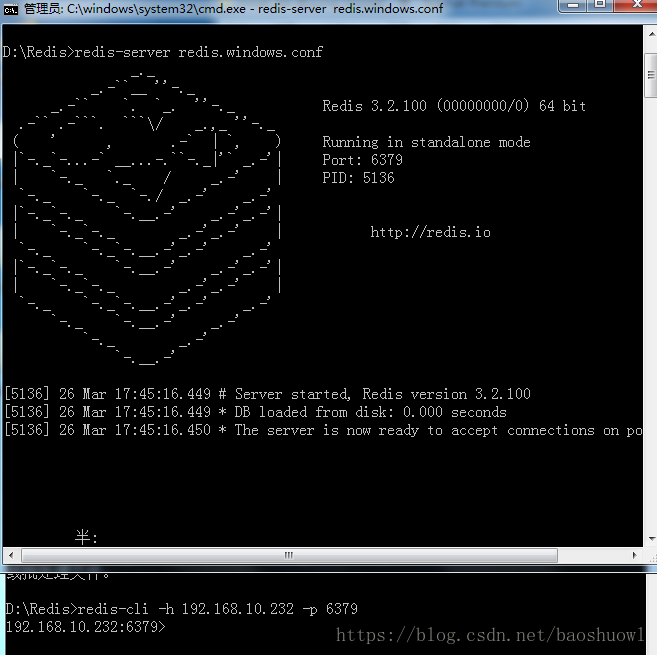Click the 'server is now ready' log line
The height and width of the screenshot is (655, 657).
coord(323,430)
